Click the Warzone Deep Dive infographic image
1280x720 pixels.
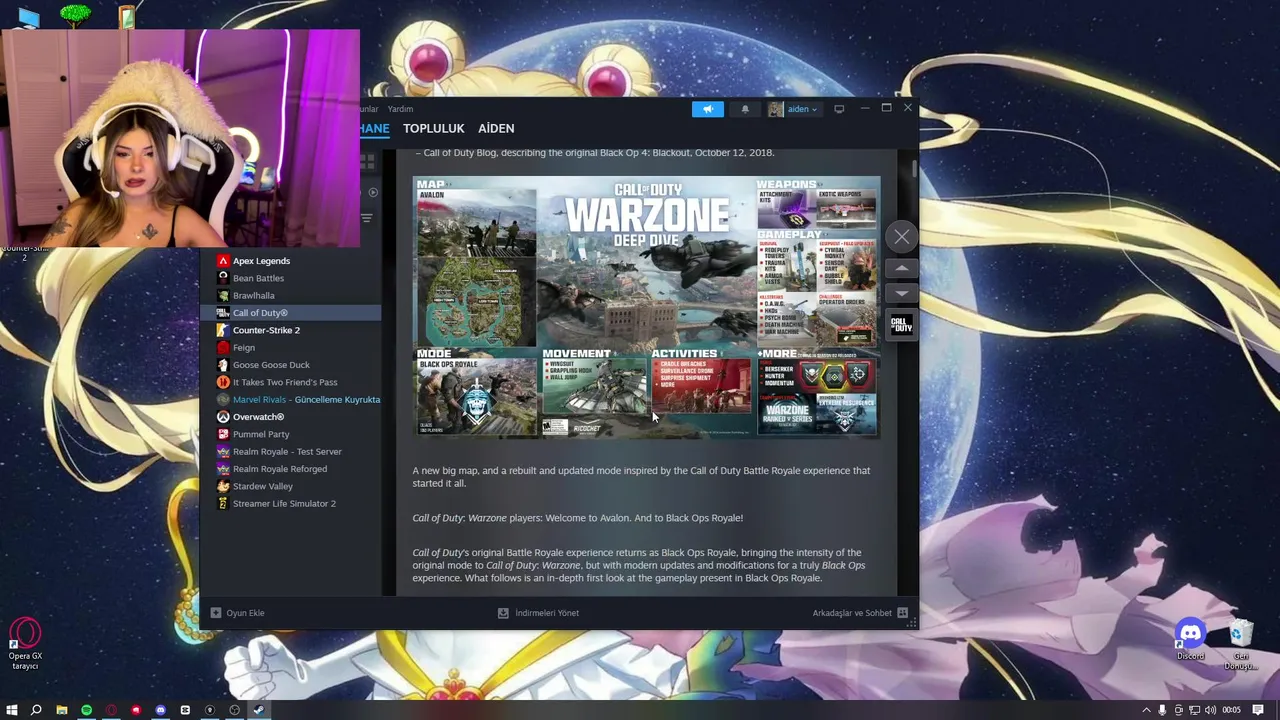click(x=647, y=307)
